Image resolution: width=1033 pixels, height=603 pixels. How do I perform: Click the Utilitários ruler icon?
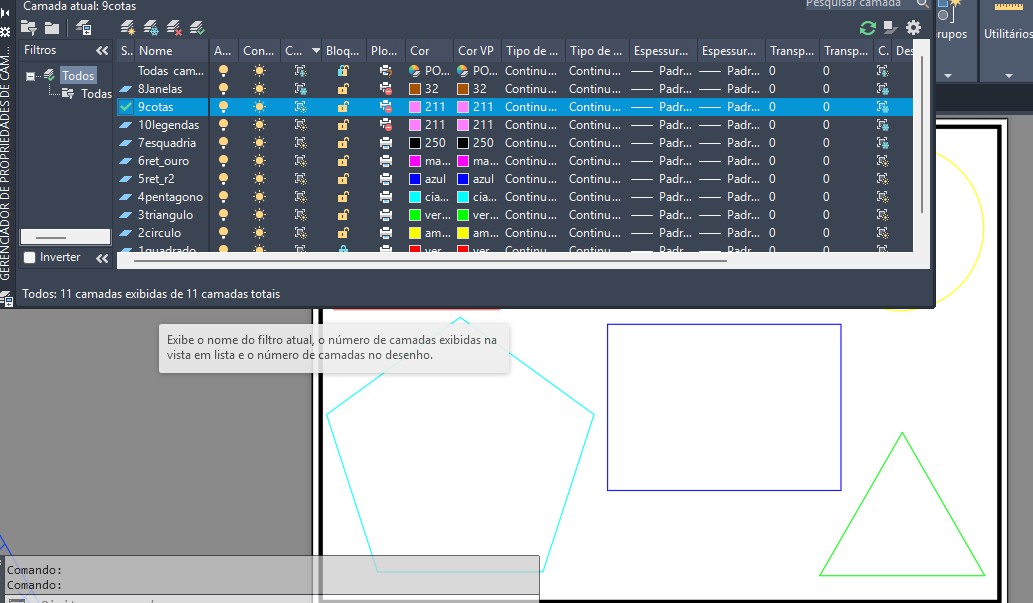pyautogui.click(x=1009, y=7)
